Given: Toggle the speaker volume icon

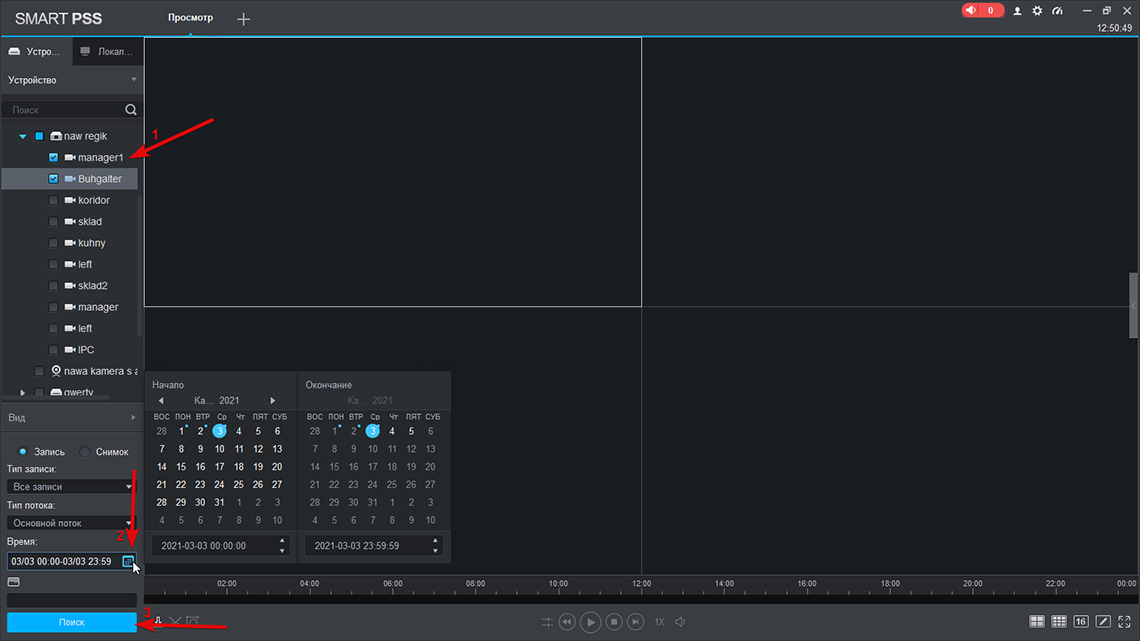Looking at the screenshot, I should (681, 622).
